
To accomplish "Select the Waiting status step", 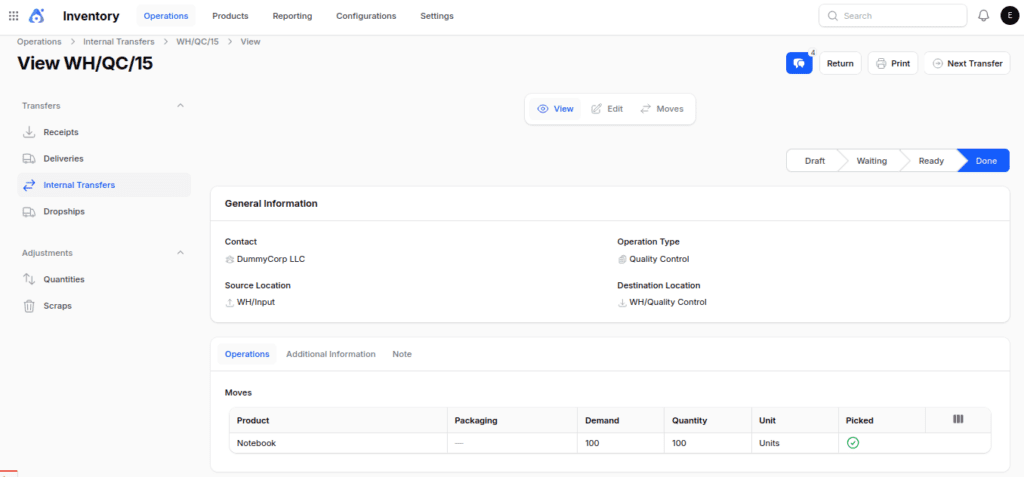I will click(872, 161).
